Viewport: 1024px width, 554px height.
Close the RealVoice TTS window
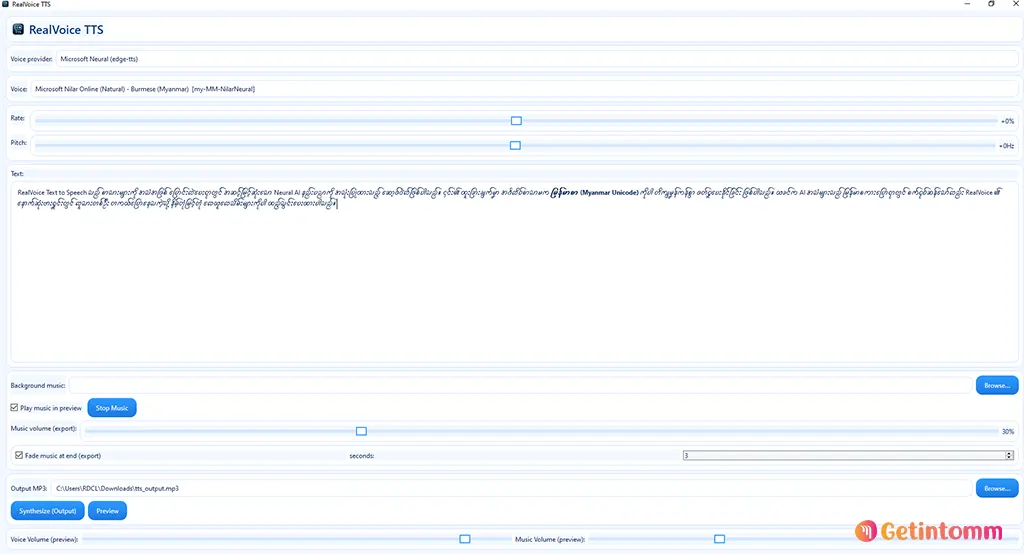[1016, 4]
